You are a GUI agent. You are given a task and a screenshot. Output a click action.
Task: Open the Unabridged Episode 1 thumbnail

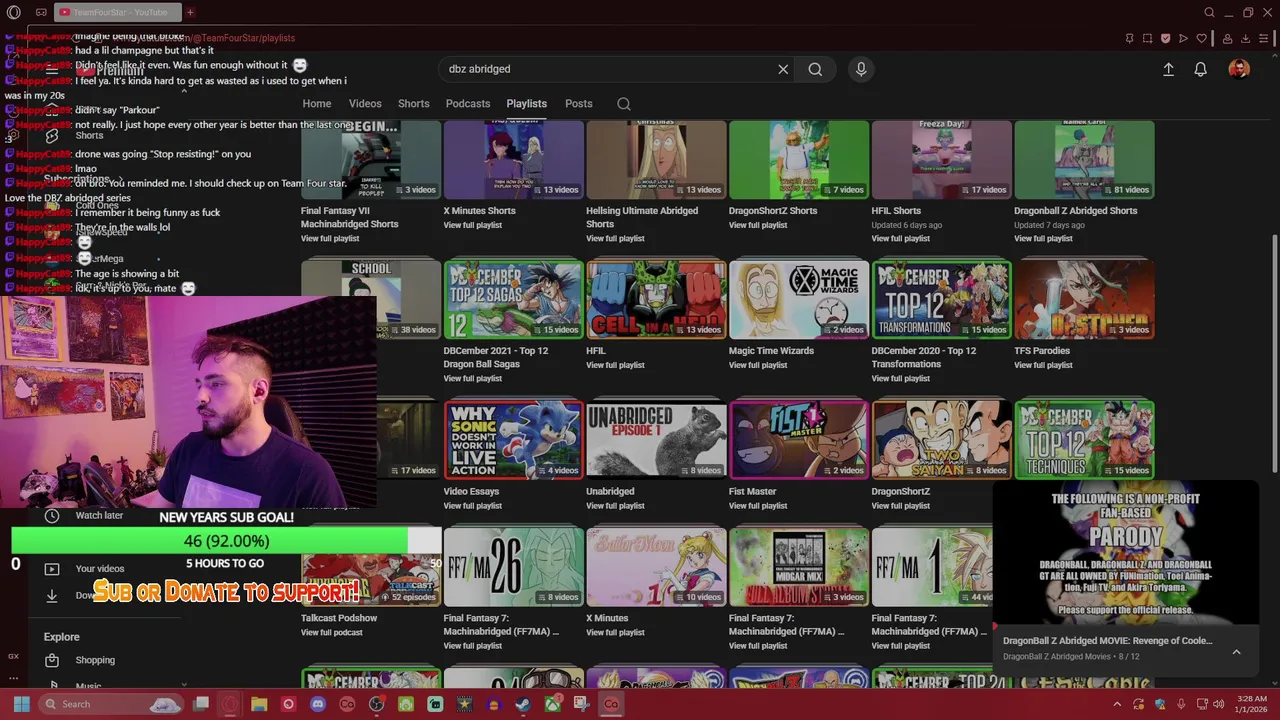click(656, 440)
